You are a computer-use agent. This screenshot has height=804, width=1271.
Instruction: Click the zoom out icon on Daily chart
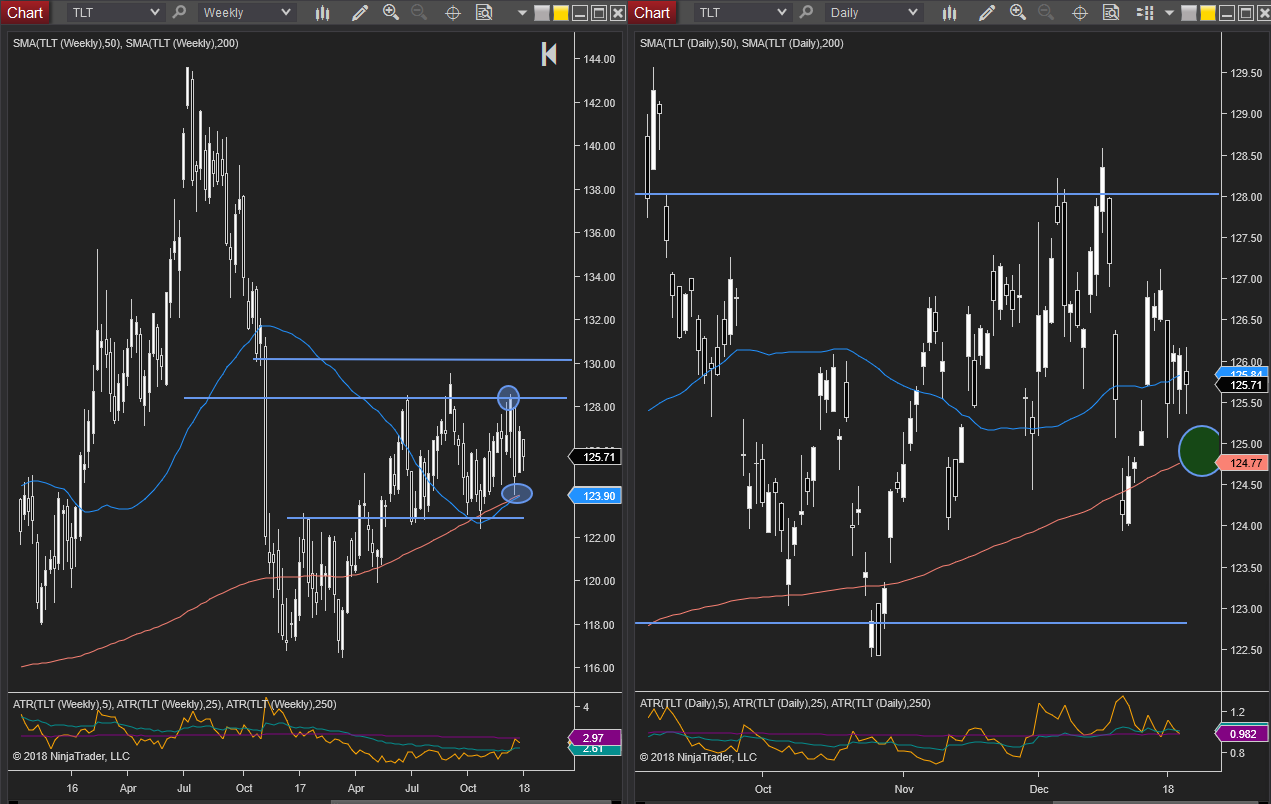click(1045, 13)
